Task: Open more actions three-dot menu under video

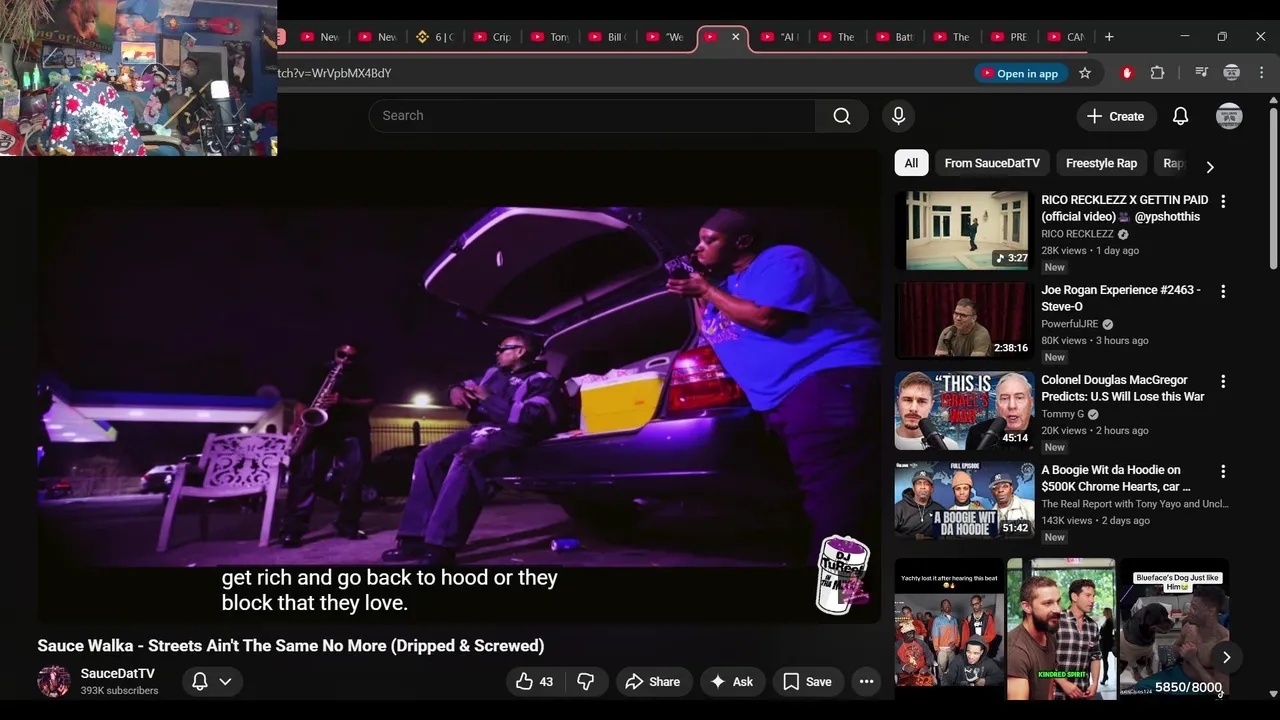Action: click(867, 682)
